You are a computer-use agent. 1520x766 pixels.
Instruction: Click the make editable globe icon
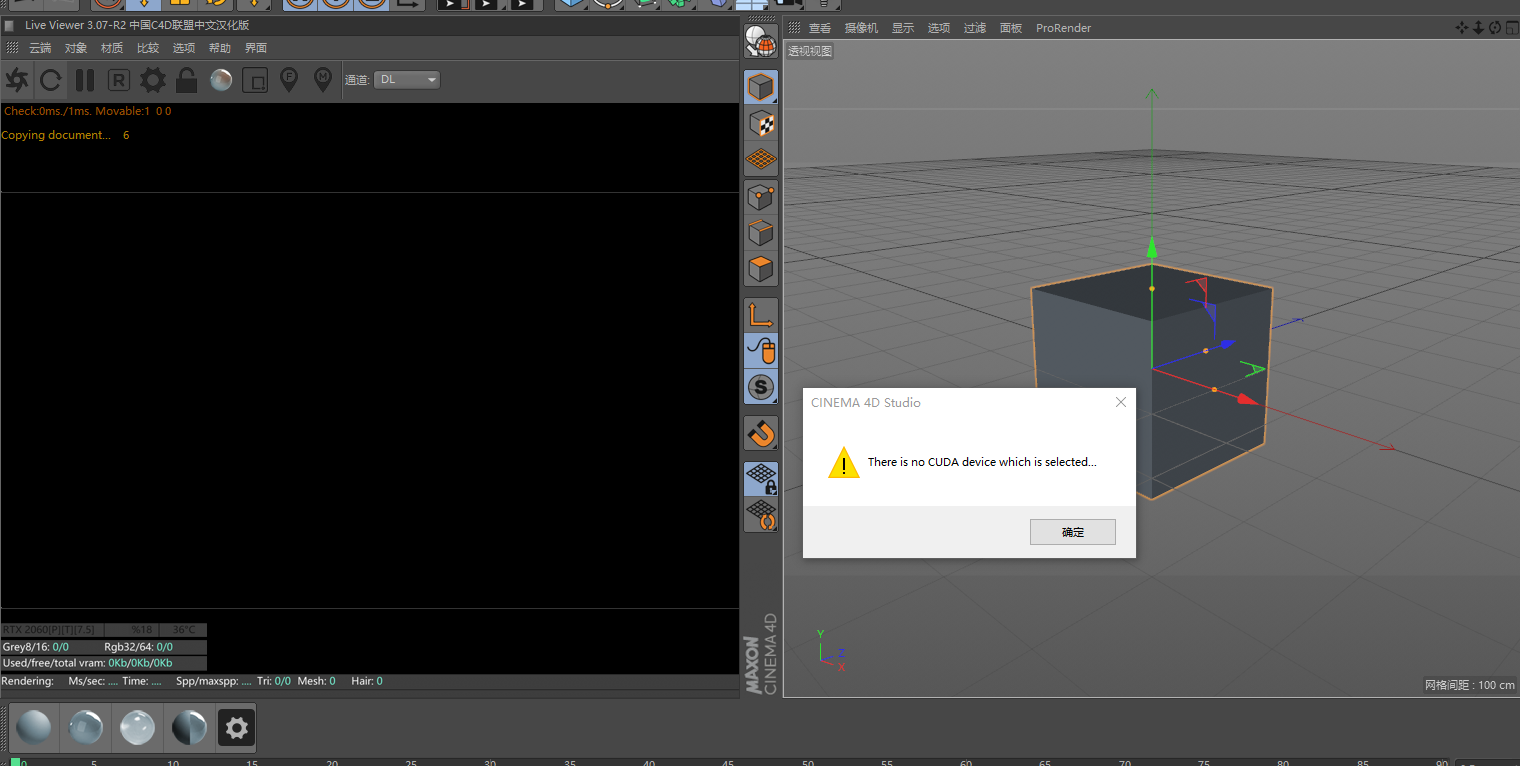tap(761, 42)
